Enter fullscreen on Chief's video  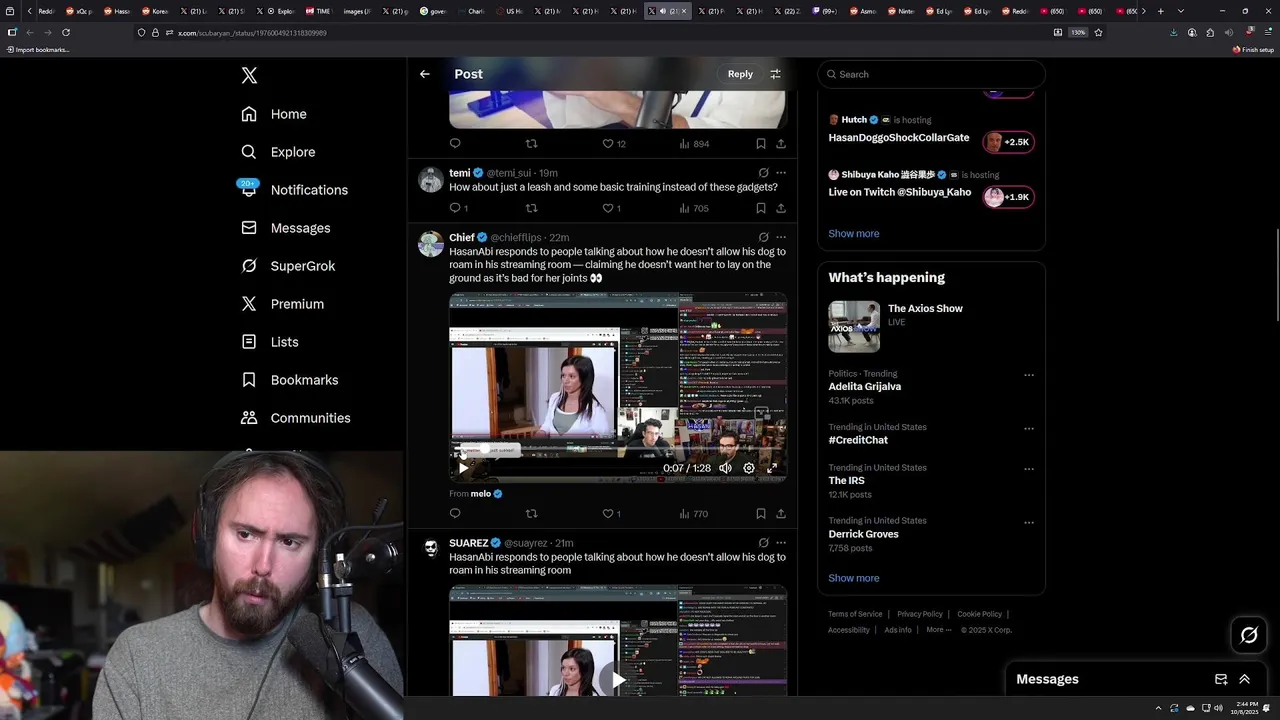click(772, 468)
